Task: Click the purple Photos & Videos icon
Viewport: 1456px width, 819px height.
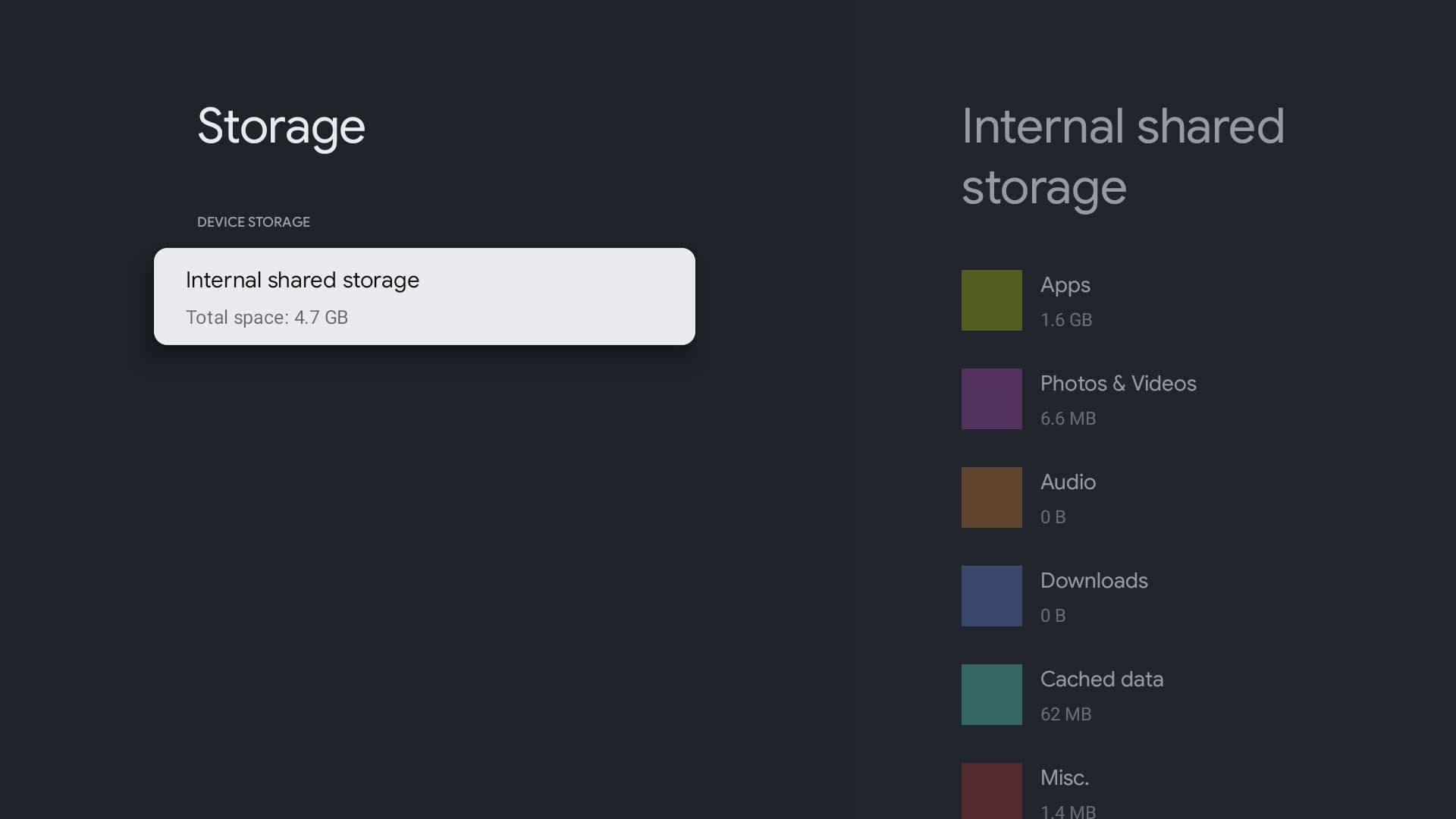Action: pos(991,398)
